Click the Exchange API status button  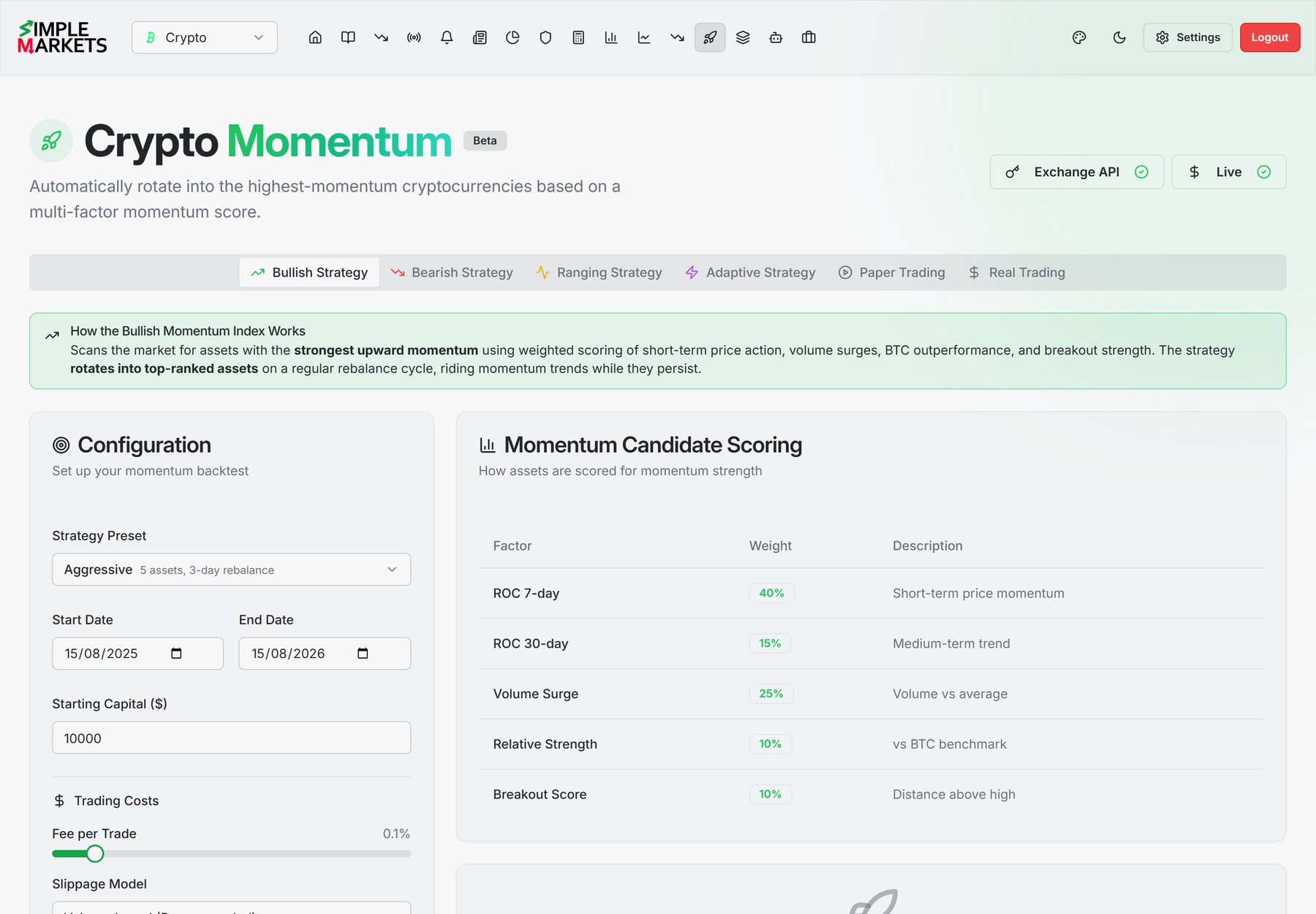coord(1077,172)
